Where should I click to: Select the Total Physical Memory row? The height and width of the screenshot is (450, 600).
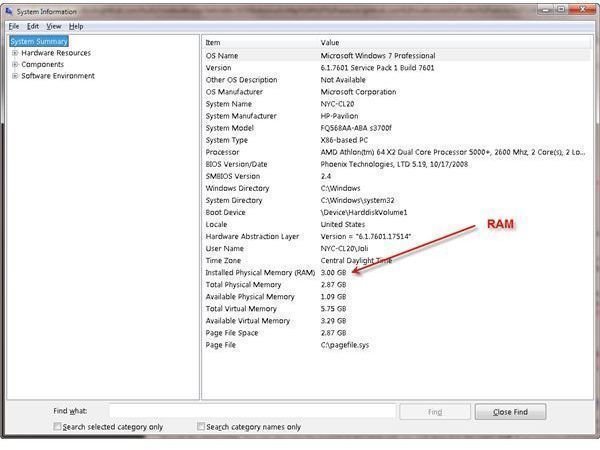click(397, 285)
